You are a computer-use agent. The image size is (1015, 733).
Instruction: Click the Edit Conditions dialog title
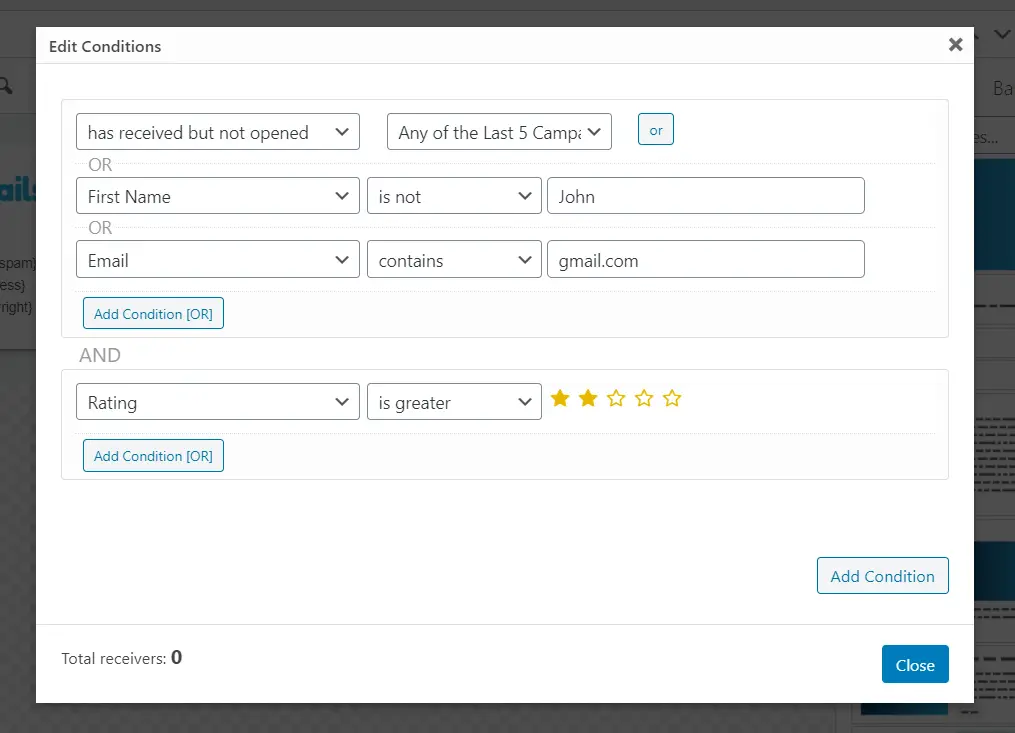(x=105, y=47)
